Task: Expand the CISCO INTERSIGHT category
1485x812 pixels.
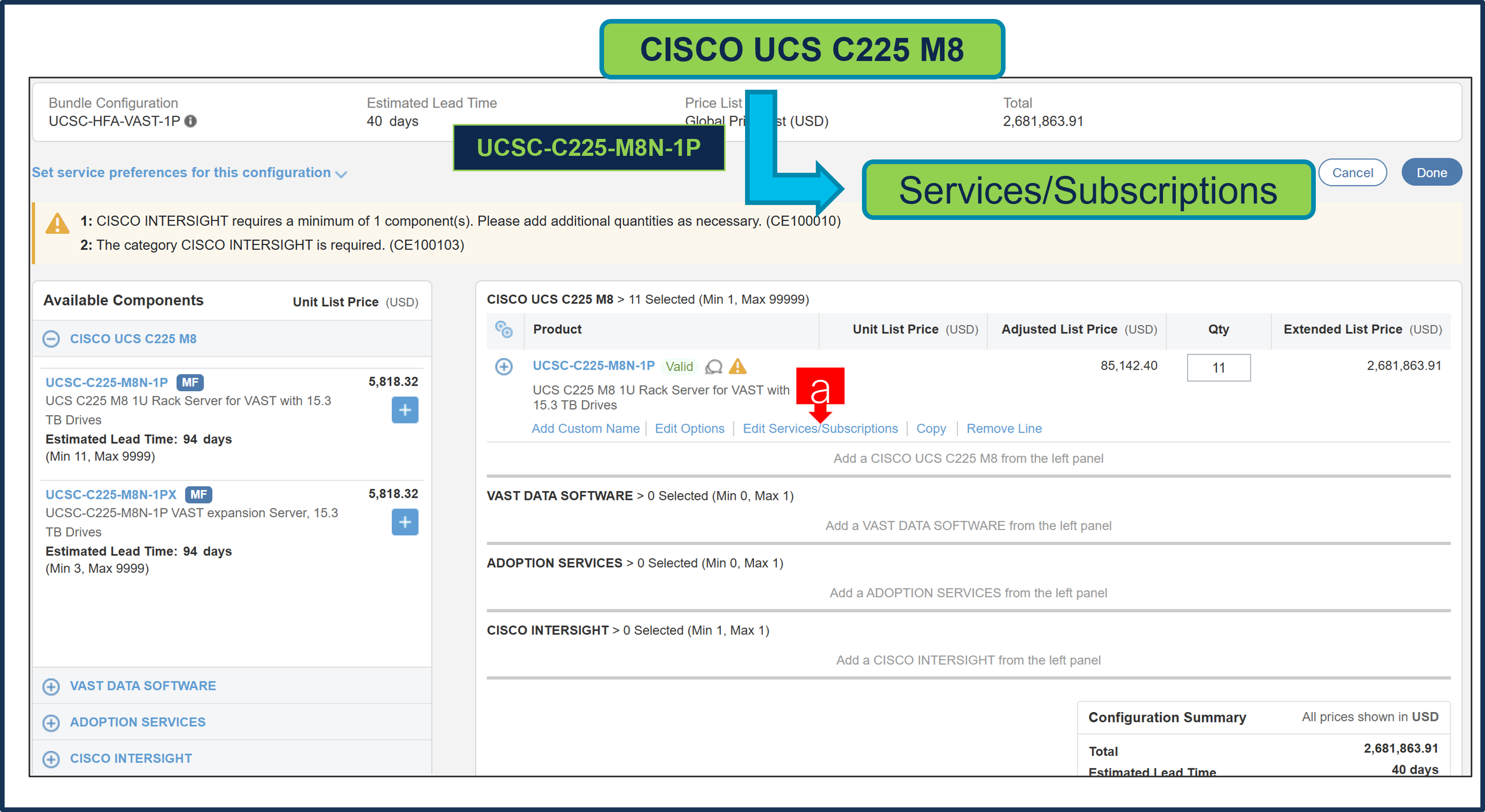Action: (51, 759)
